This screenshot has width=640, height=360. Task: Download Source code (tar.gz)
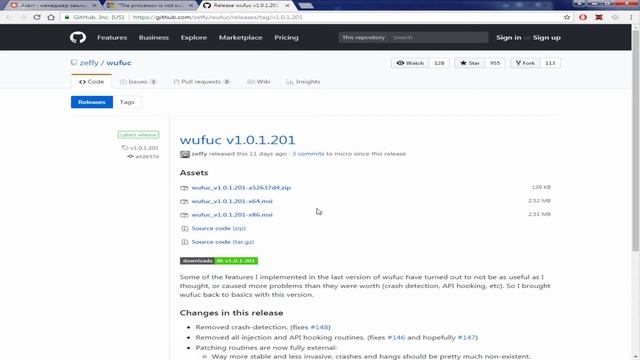(223, 242)
